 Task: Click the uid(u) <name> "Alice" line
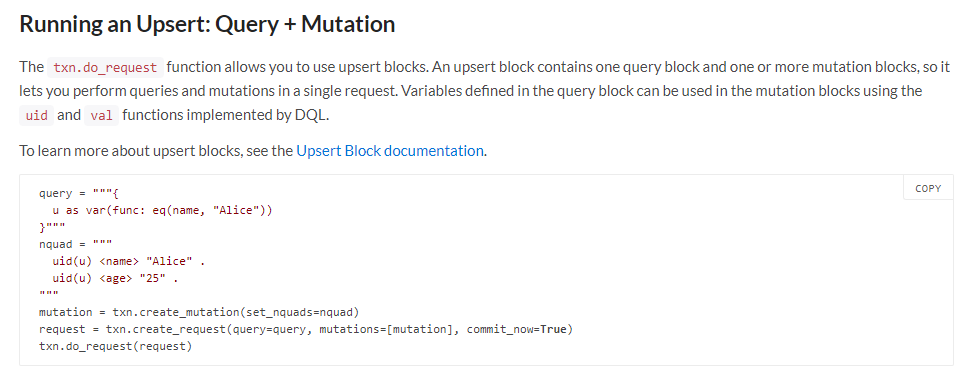pyautogui.click(x=129, y=262)
